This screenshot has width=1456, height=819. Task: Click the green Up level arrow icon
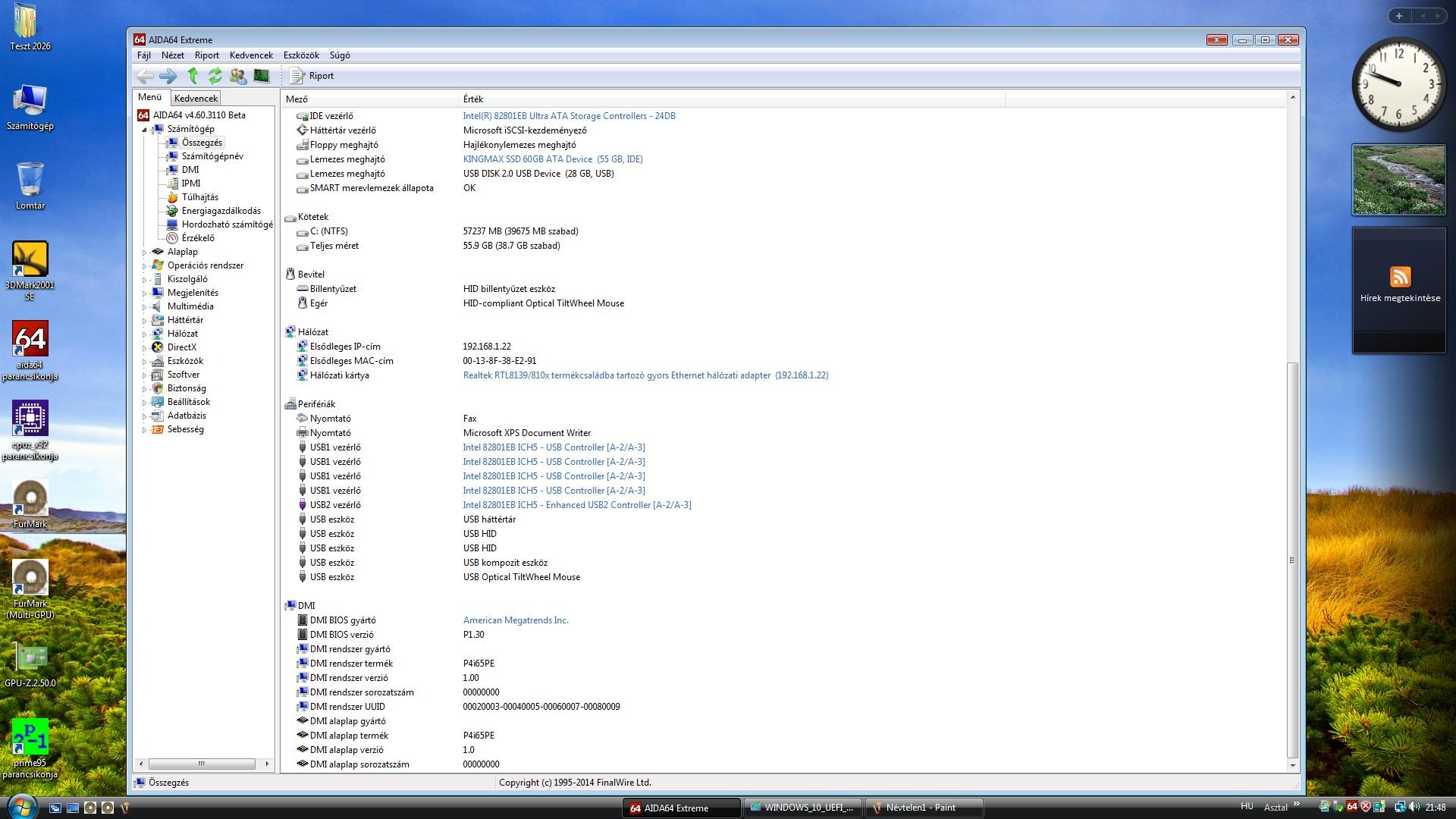193,76
